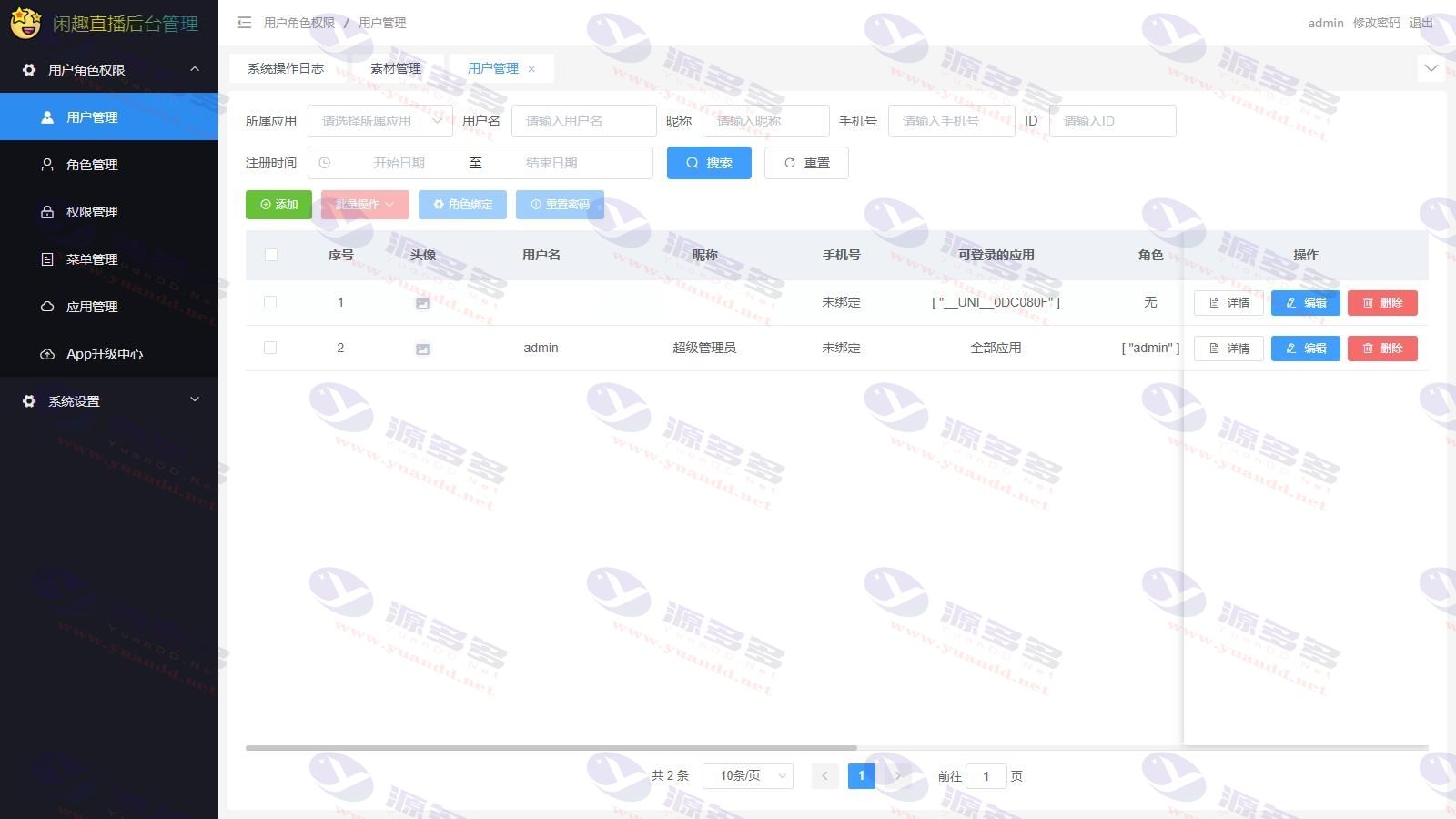Image resolution: width=1456 pixels, height=819 pixels.
Task: Toggle the select-all header checkbox
Action: (x=271, y=255)
